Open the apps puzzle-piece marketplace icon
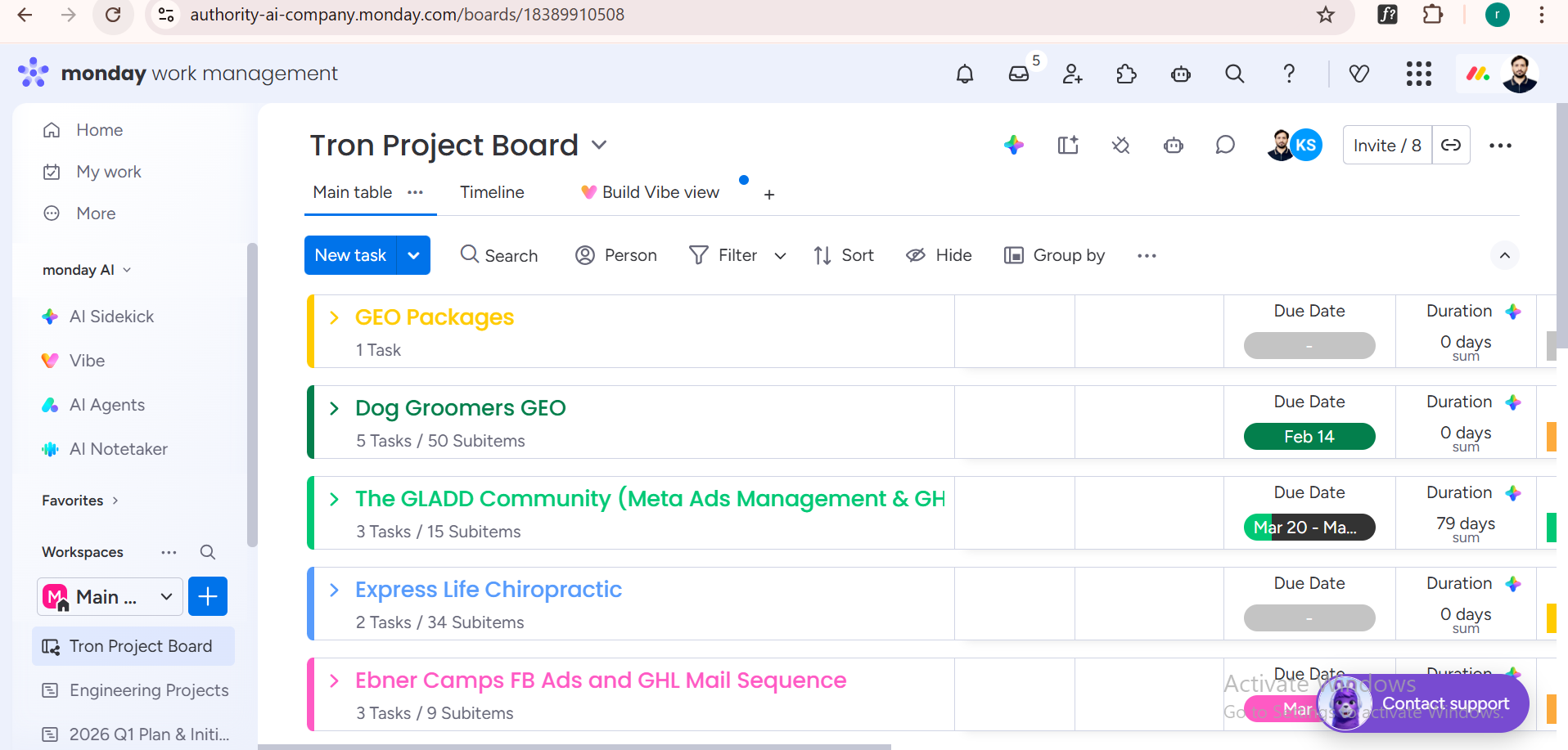The image size is (1568, 750). coord(1126,74)
